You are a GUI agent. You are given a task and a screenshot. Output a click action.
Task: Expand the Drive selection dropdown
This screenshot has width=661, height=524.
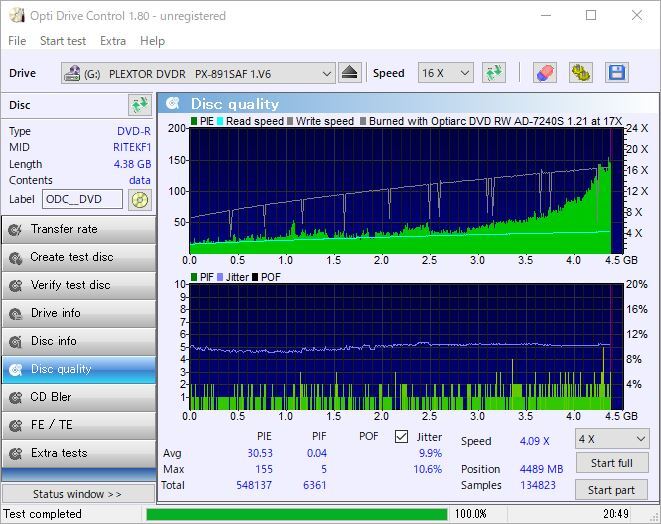(326, 73)
